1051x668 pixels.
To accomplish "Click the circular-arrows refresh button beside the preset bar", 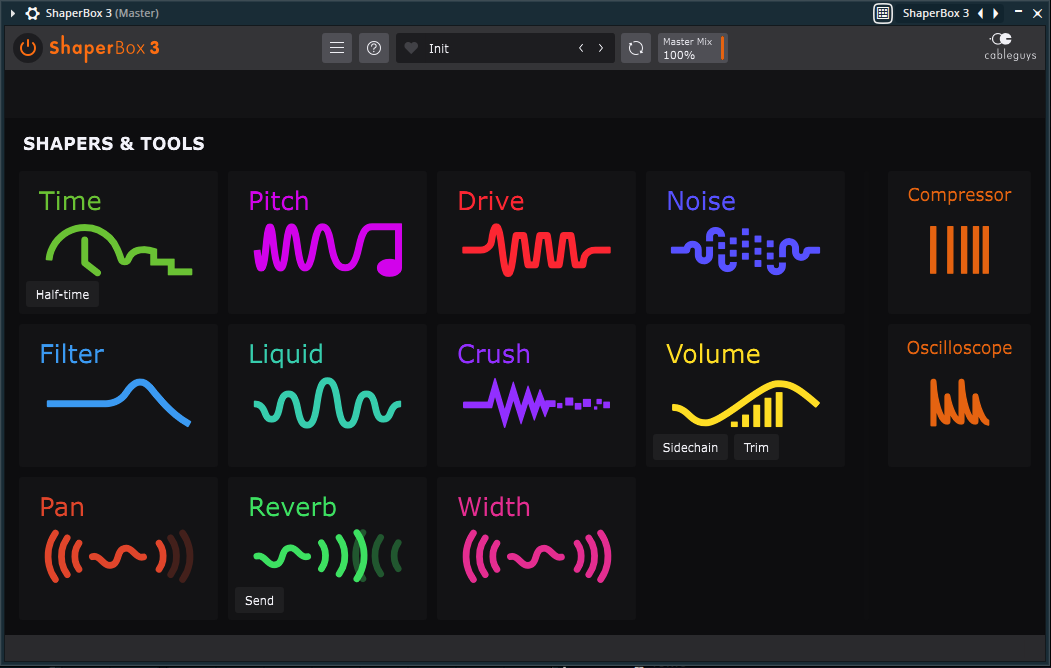I will (x=635, y=48).
